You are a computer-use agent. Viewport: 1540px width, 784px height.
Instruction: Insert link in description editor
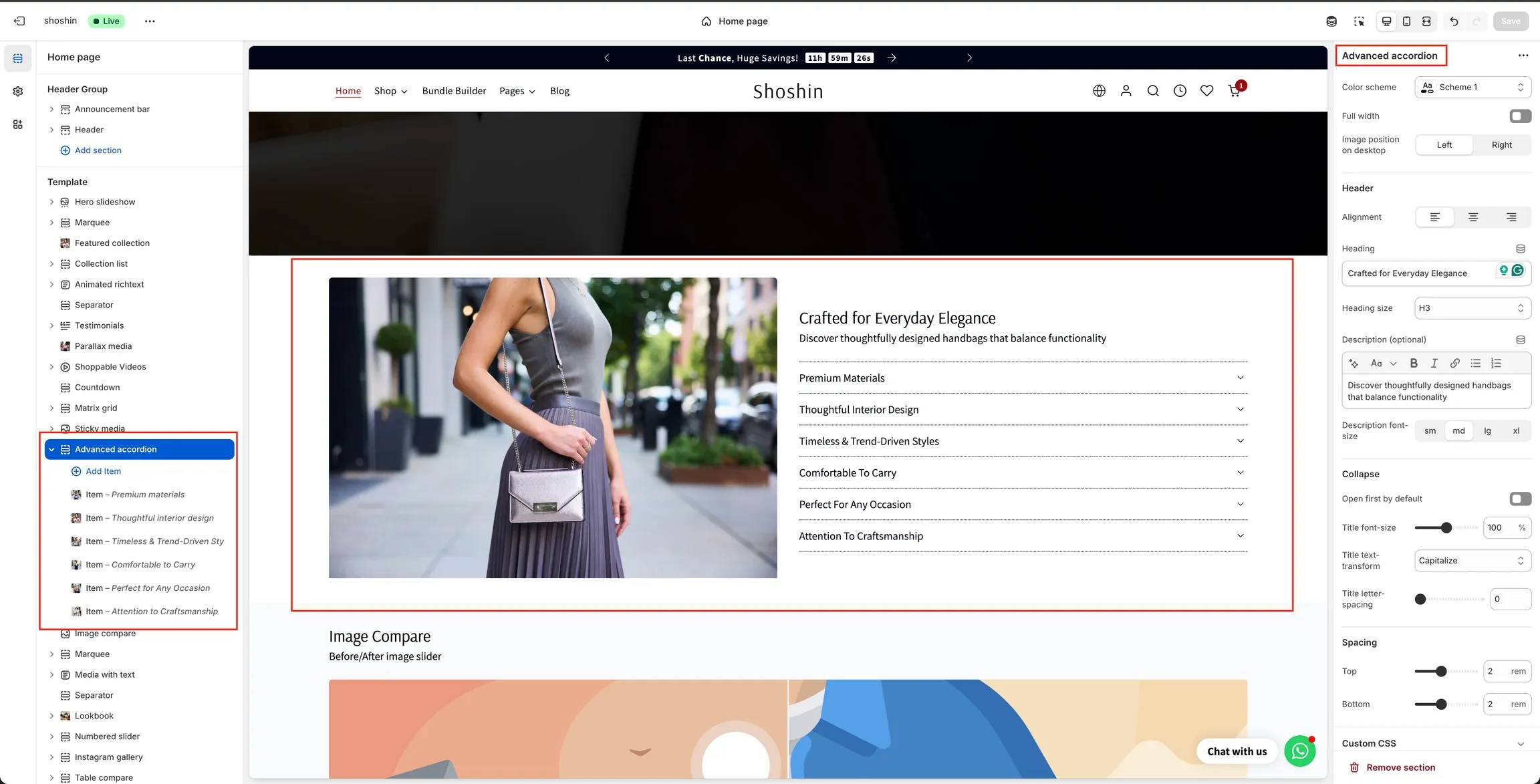1454,364
